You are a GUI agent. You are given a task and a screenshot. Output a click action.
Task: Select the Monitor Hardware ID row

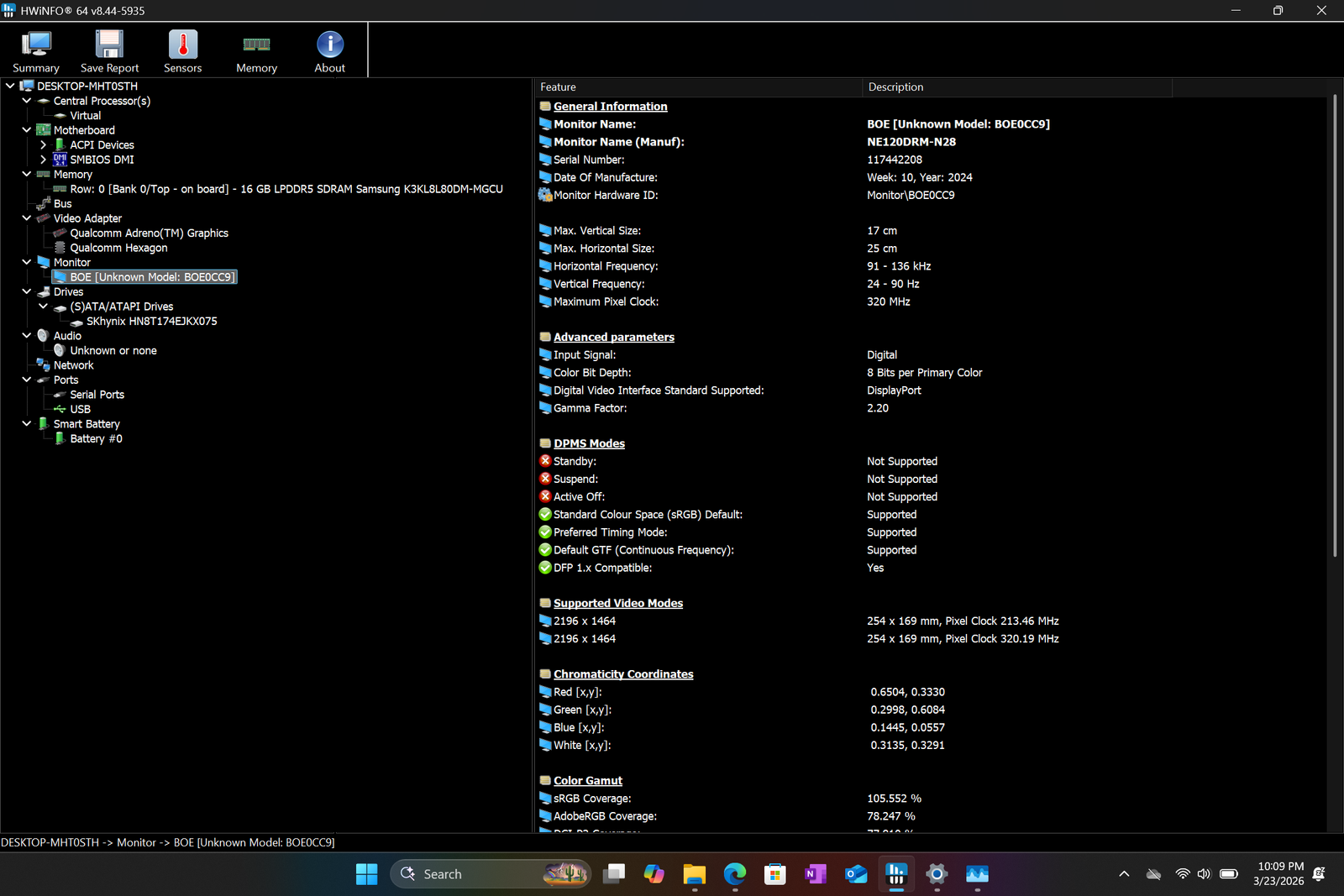tap(606, 196)
